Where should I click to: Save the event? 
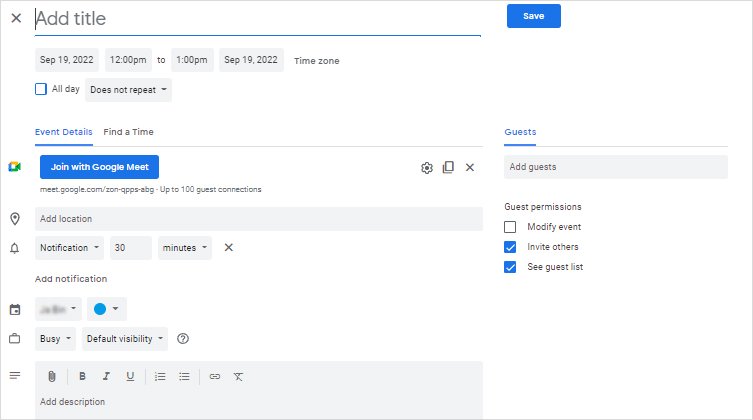534,16
